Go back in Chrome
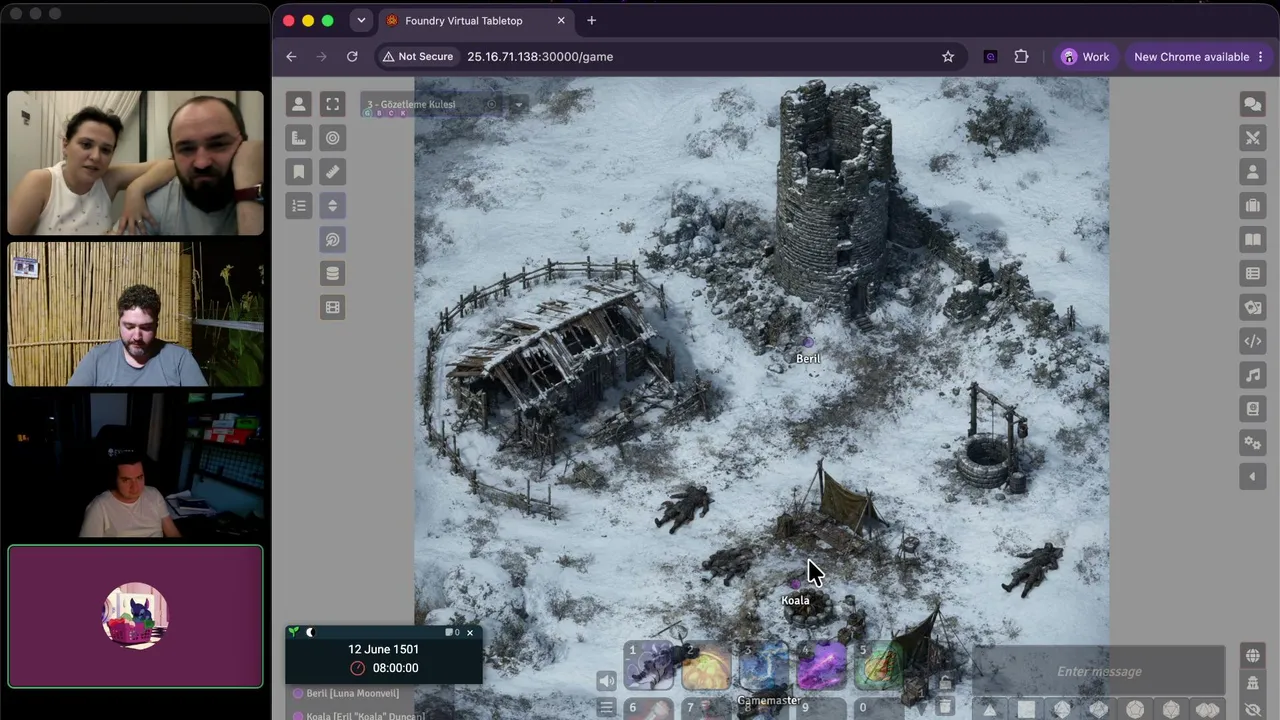The height and width of the screenshot is (720, 1280). (291, 57)
